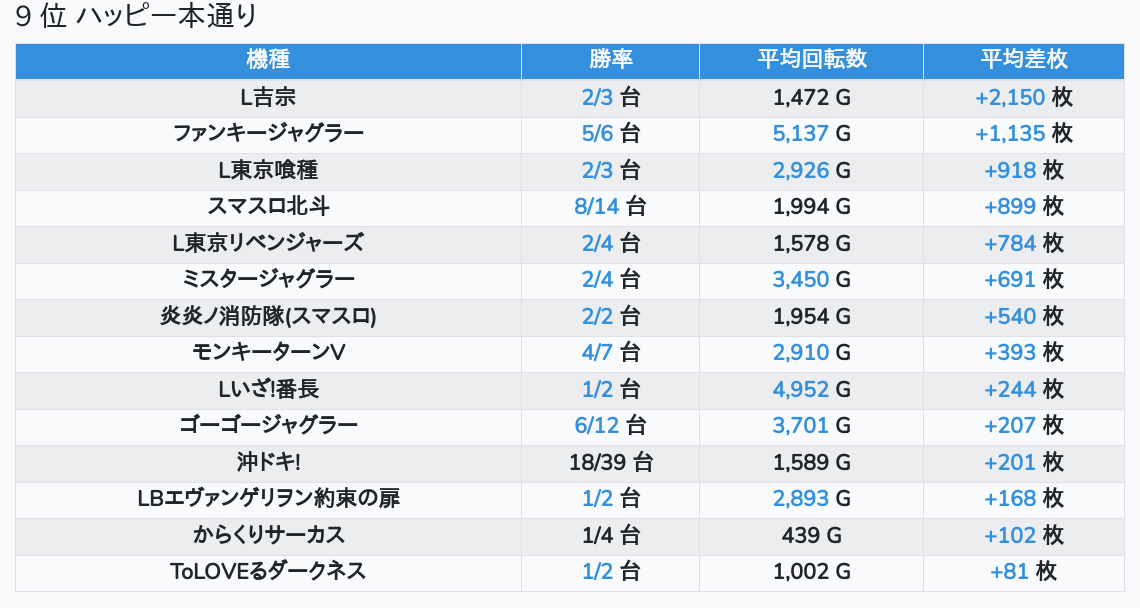Click the 機種 column header
The image size is (1140, 608).
pos(268,60)
